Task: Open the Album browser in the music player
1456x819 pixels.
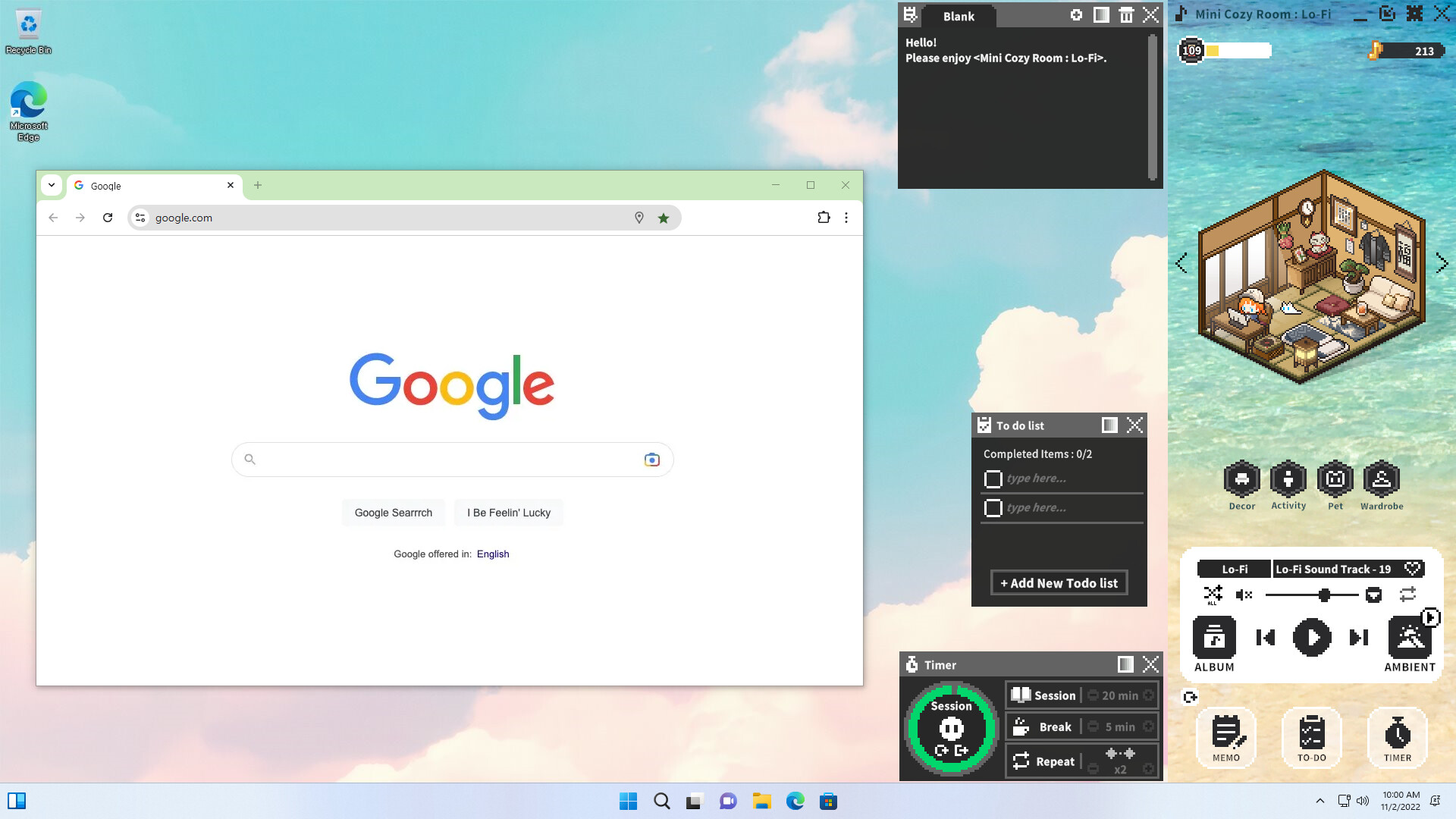Action: [1213, 637]
